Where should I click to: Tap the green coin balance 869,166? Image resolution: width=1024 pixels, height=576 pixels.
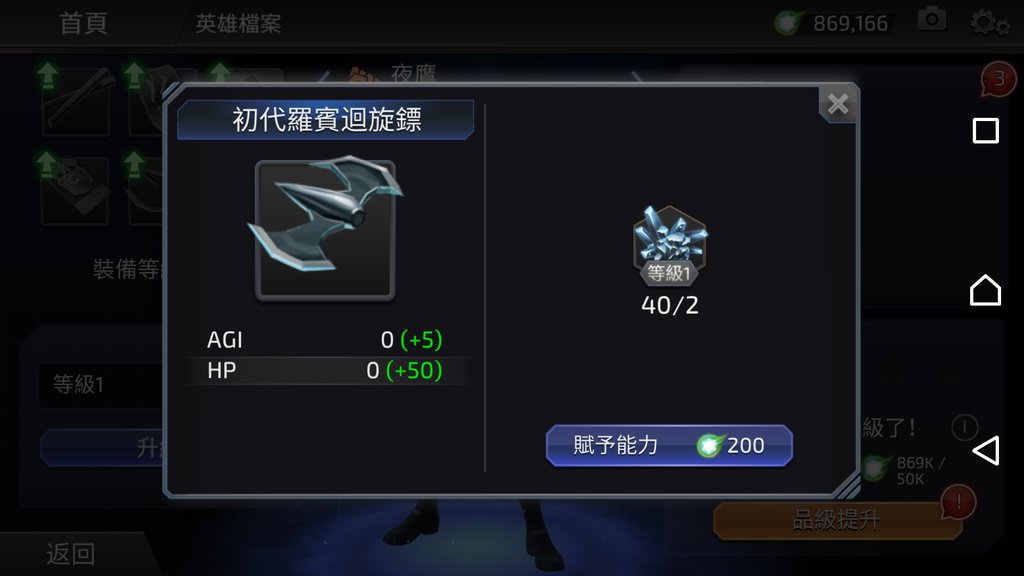832,24
